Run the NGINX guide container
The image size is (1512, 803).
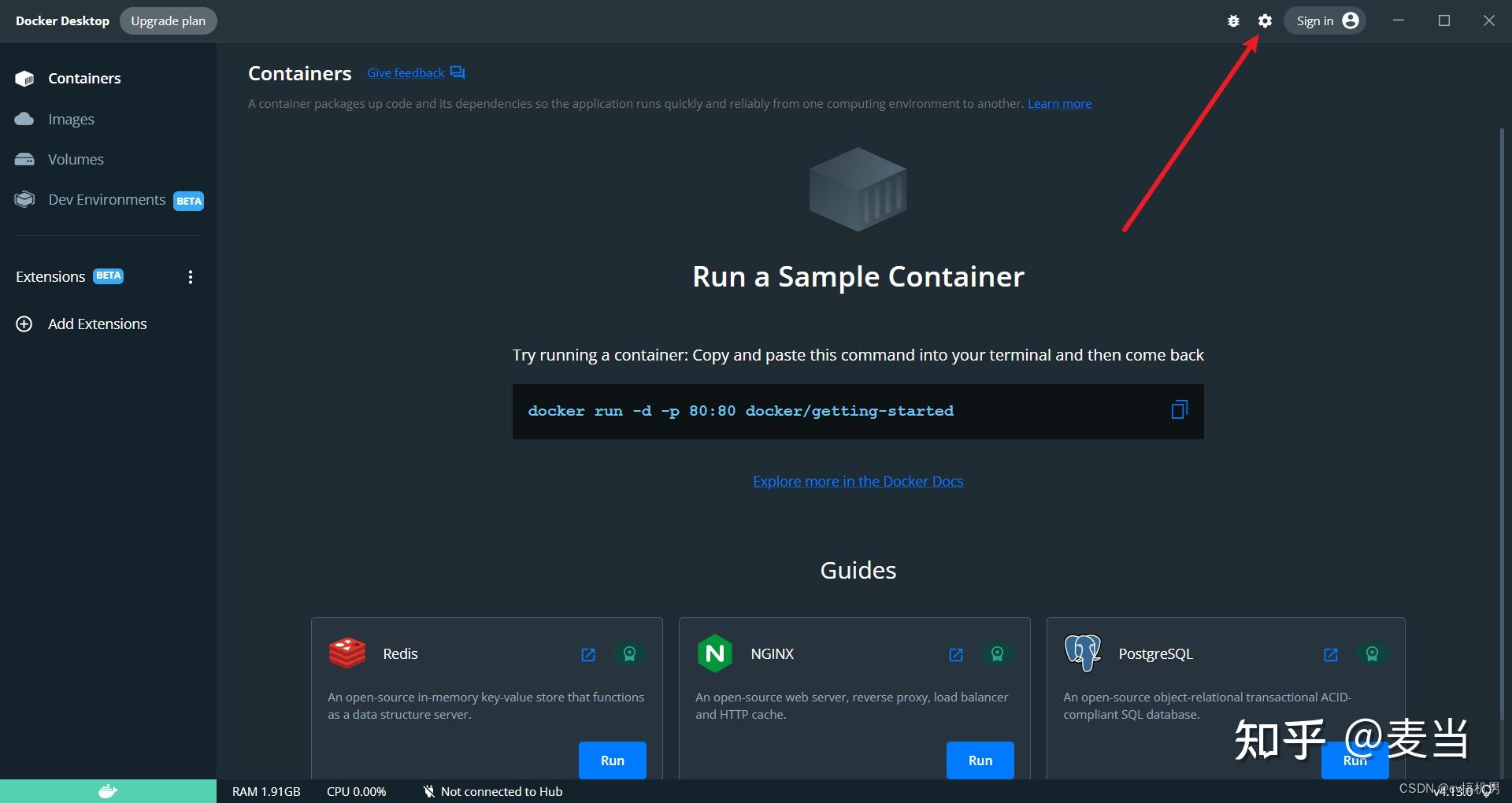pyautogui.click(x=980, y=760)
